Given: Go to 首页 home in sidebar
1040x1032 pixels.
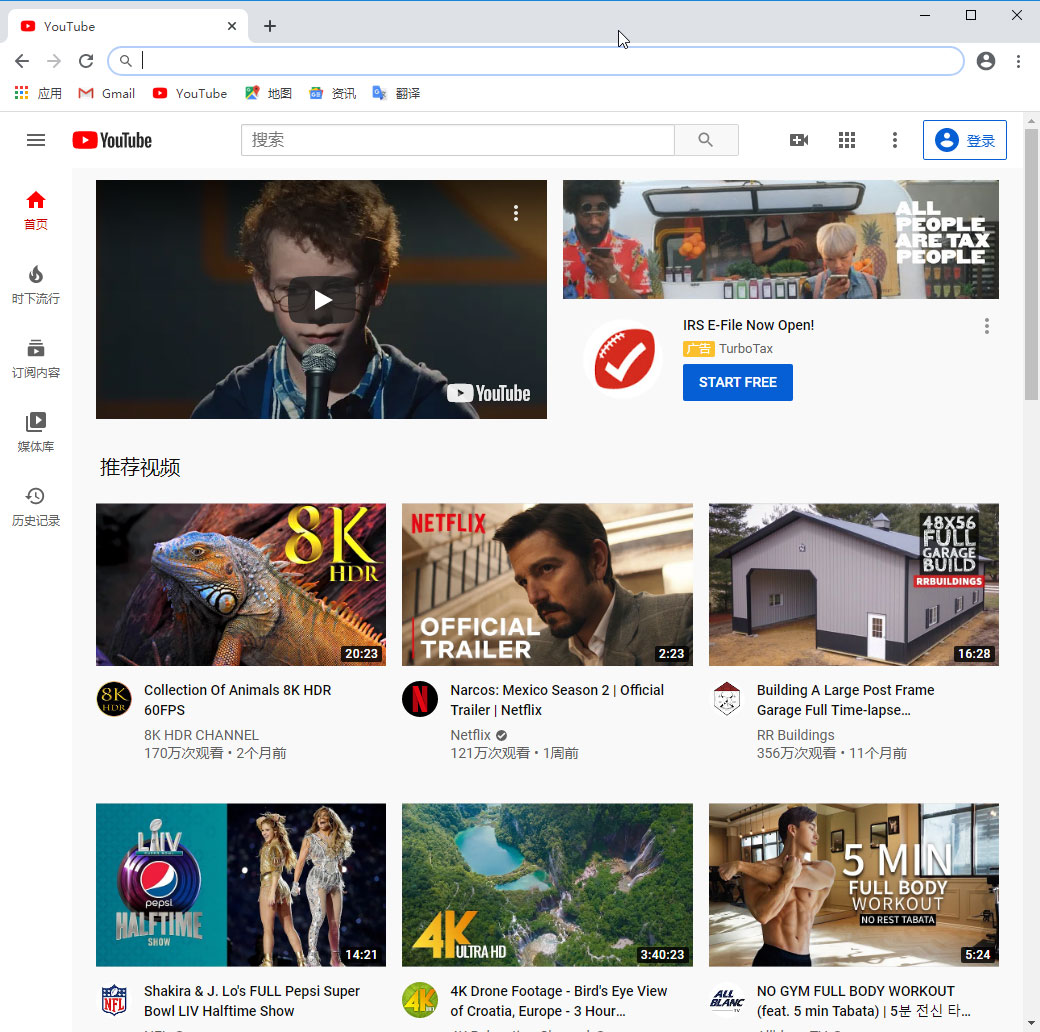Looking at the screenshot, I should [36, 210].
